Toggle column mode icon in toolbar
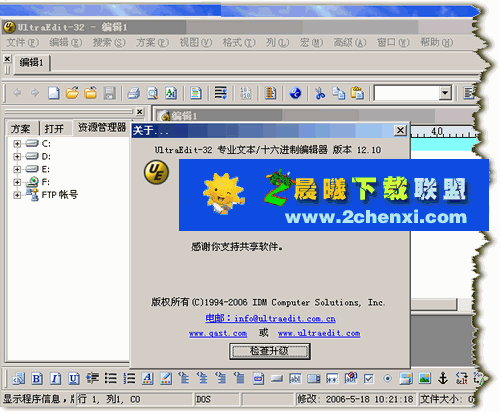 [270, 93]
